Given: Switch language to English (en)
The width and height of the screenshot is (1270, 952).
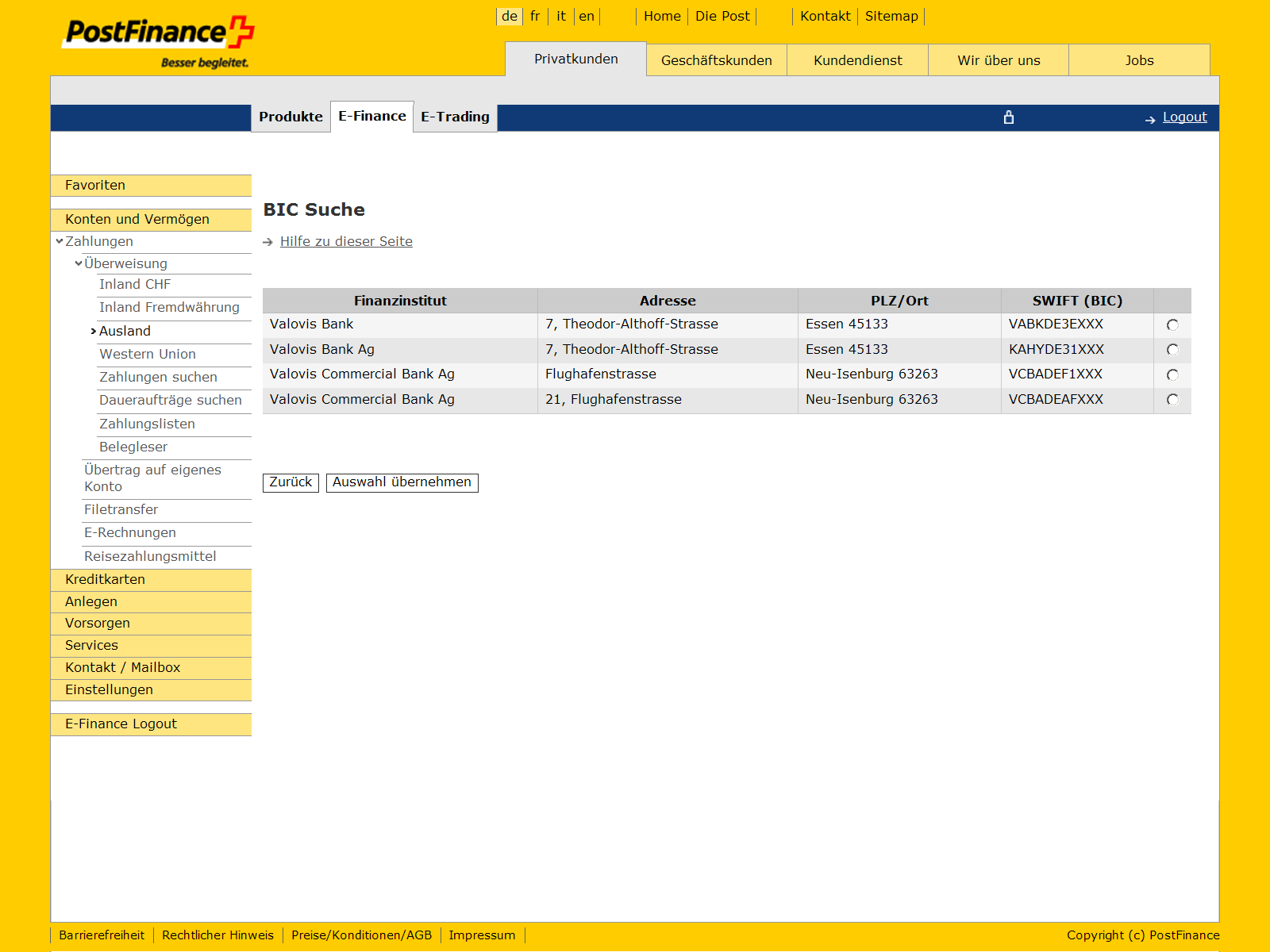Looking at the screenshot, I should (x=587, y=16).
